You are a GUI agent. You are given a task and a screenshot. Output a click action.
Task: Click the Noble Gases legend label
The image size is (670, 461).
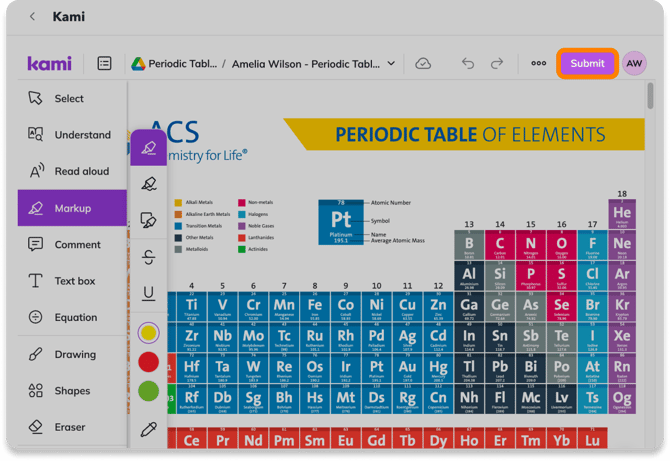(x=261, y=226)
